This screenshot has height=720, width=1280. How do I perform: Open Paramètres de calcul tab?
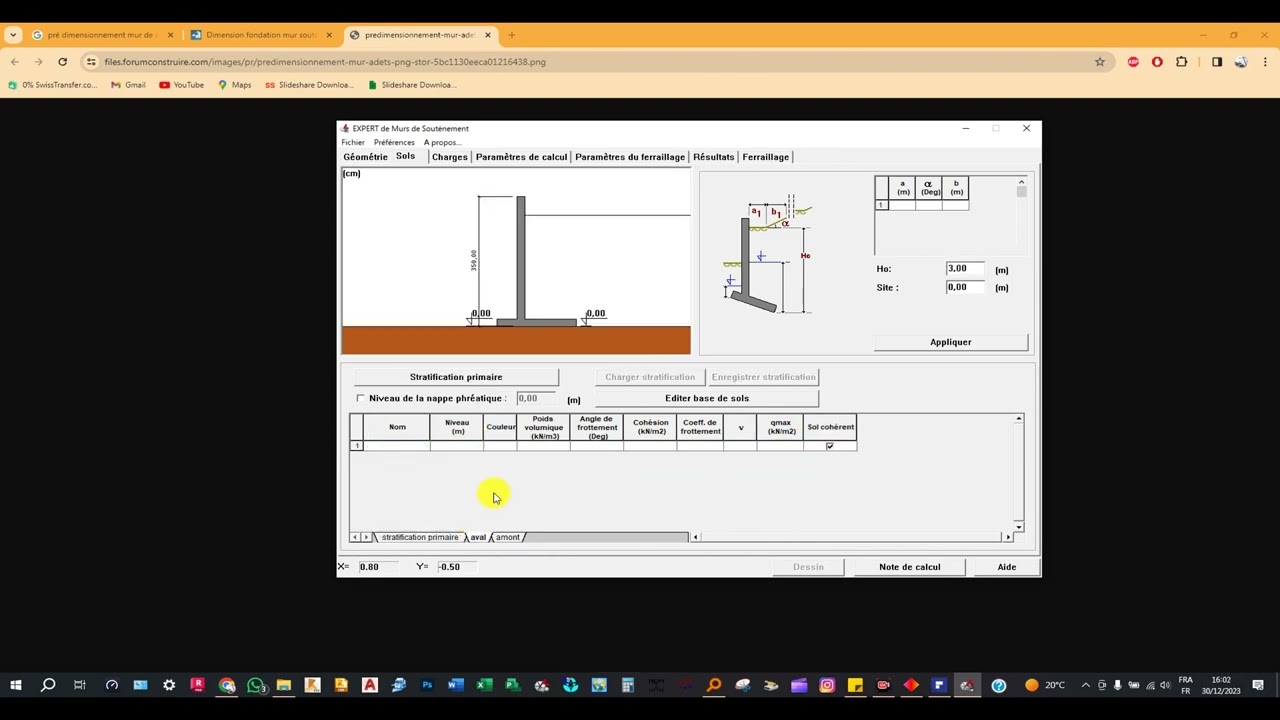point(521,157)
